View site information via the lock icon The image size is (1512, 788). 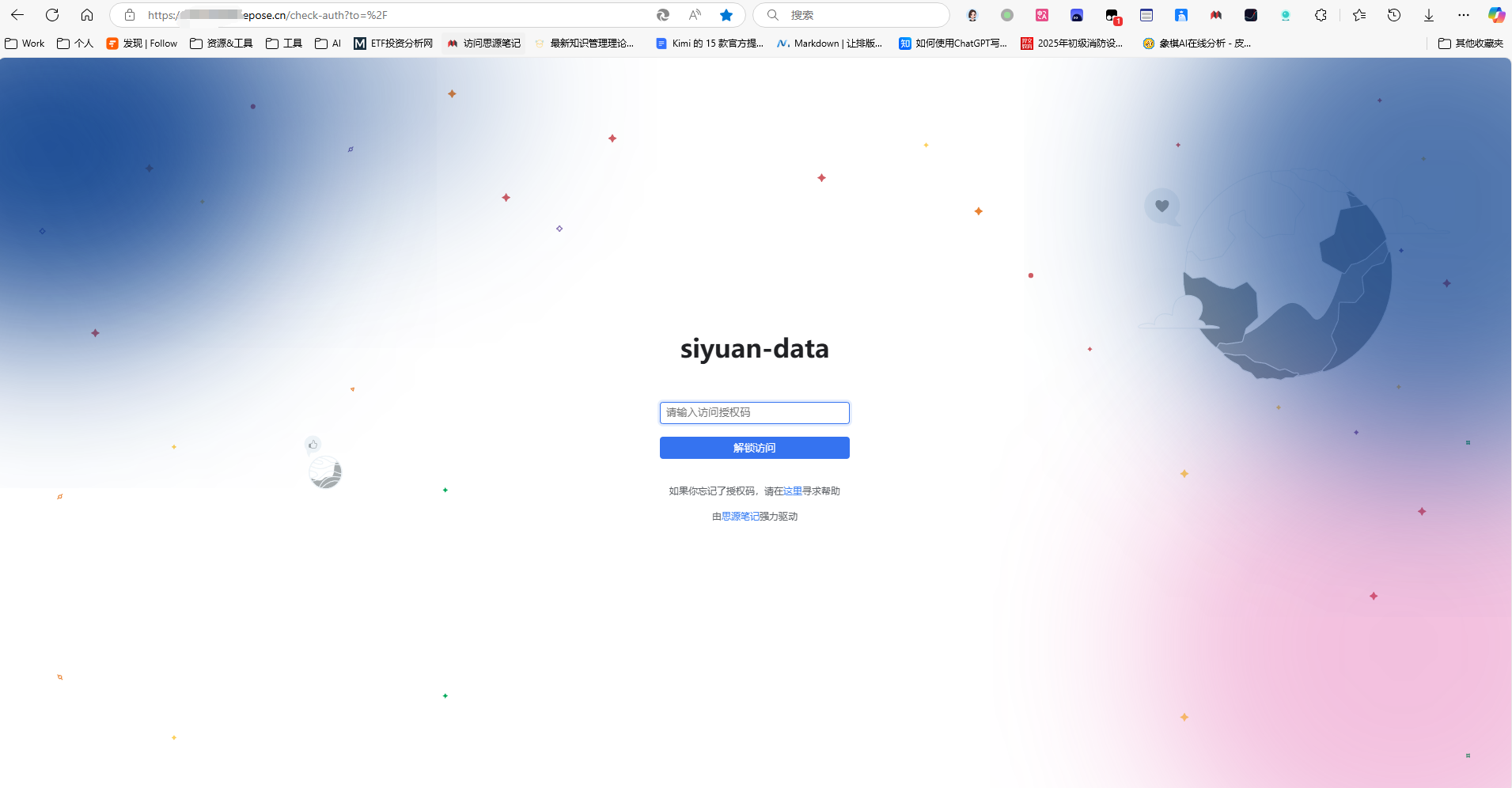(130, 15)
